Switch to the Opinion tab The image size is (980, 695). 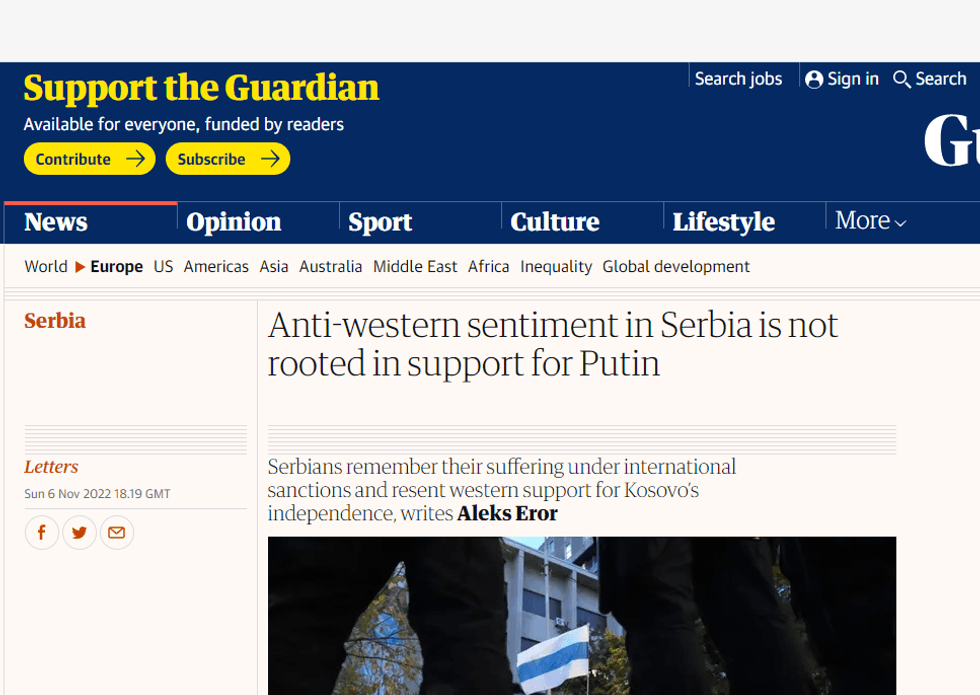[x=233, y=221]
